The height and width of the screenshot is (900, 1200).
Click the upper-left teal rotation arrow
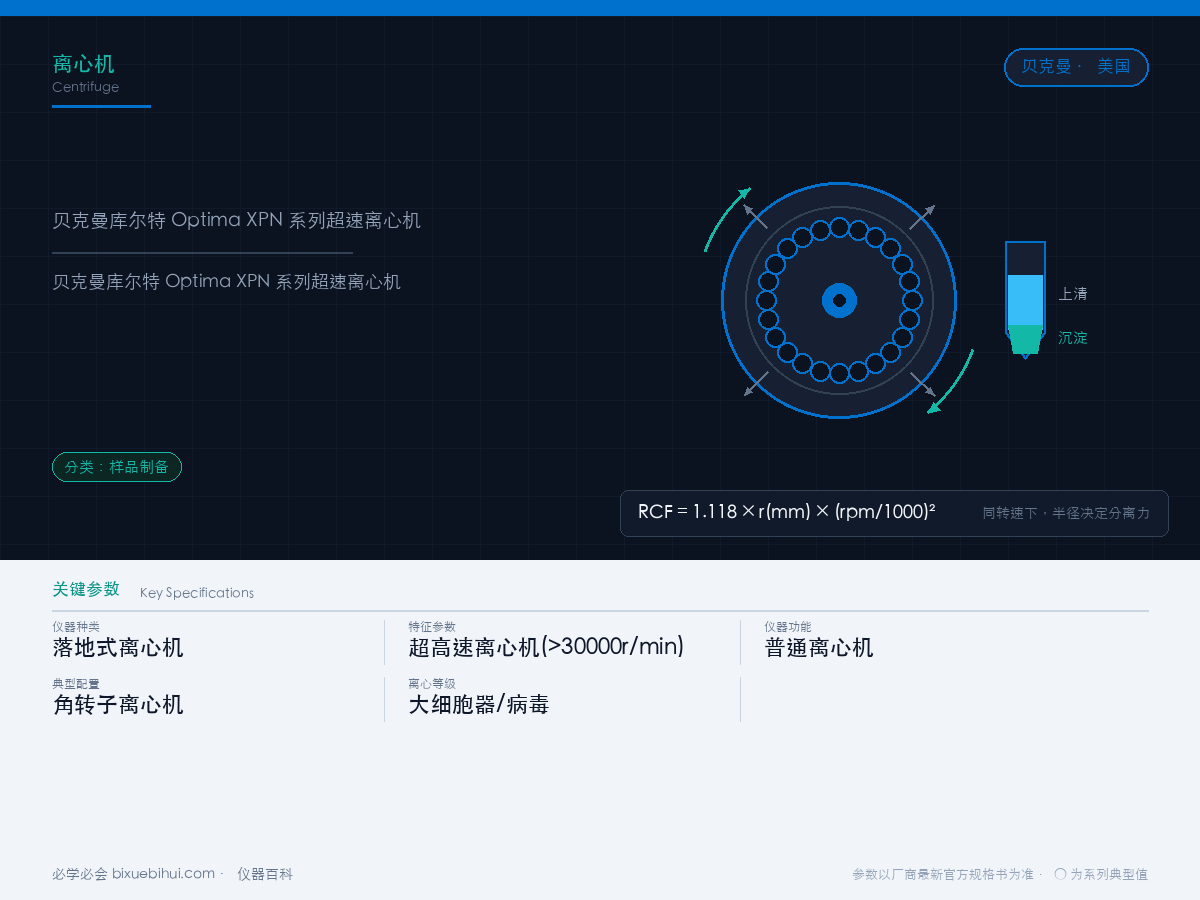tap(727, 219)
